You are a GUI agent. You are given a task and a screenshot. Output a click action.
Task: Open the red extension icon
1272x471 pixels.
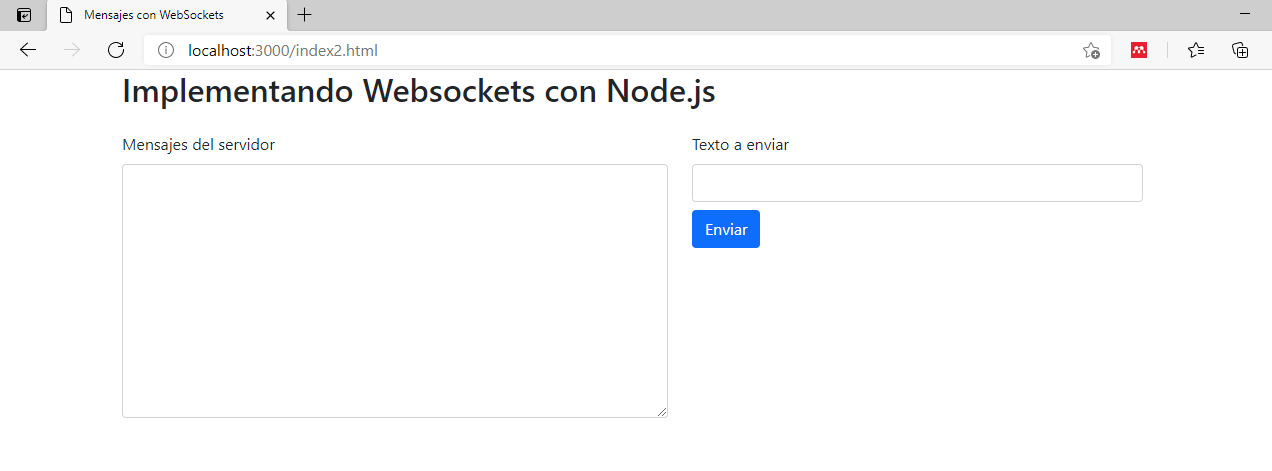(1139, 50)
